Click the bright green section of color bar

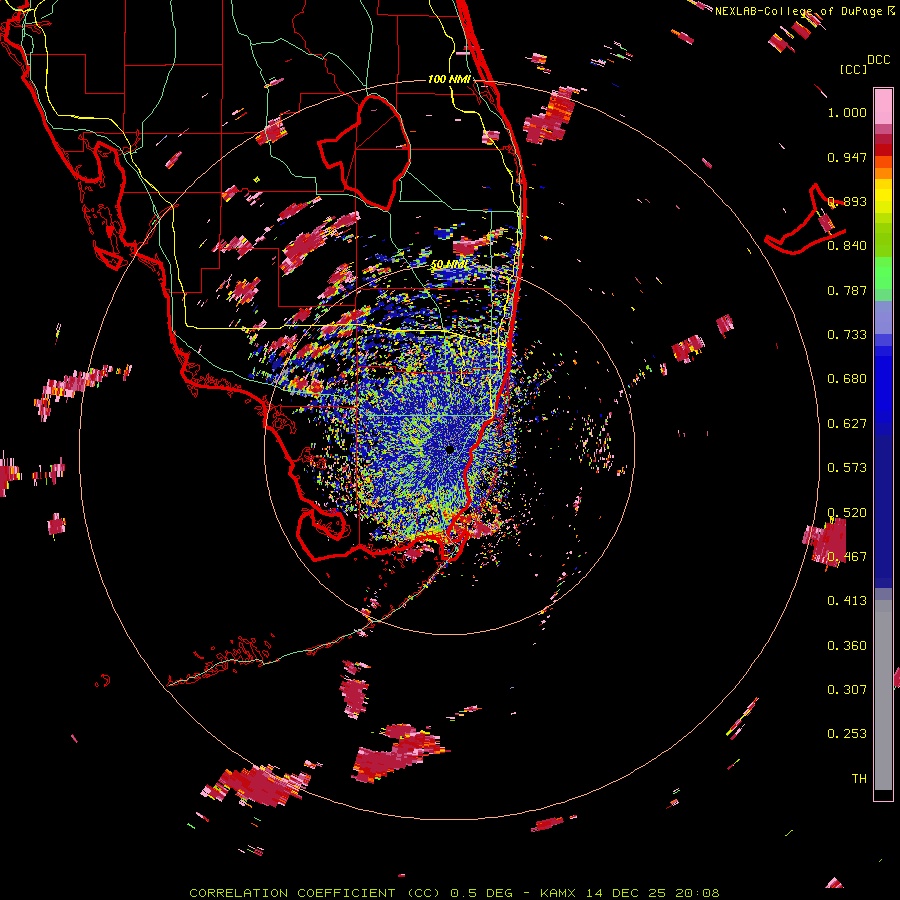click(883, 273)
